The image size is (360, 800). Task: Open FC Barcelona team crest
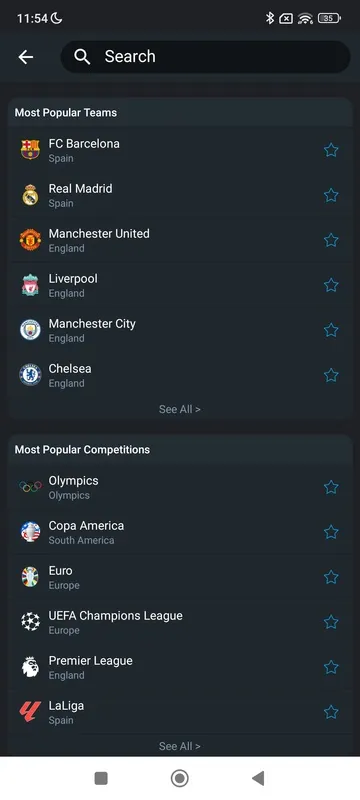coord(30,150)
